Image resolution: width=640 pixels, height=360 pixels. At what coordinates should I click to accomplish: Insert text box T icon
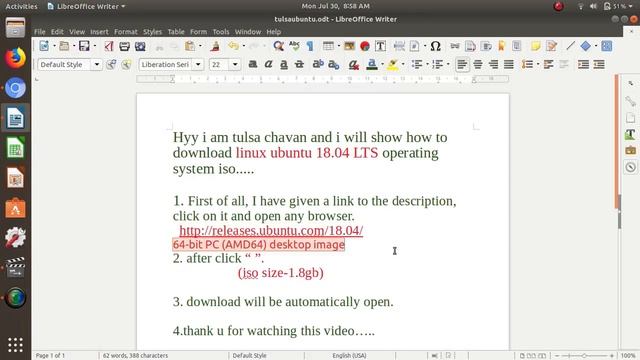tap(380, 46)
